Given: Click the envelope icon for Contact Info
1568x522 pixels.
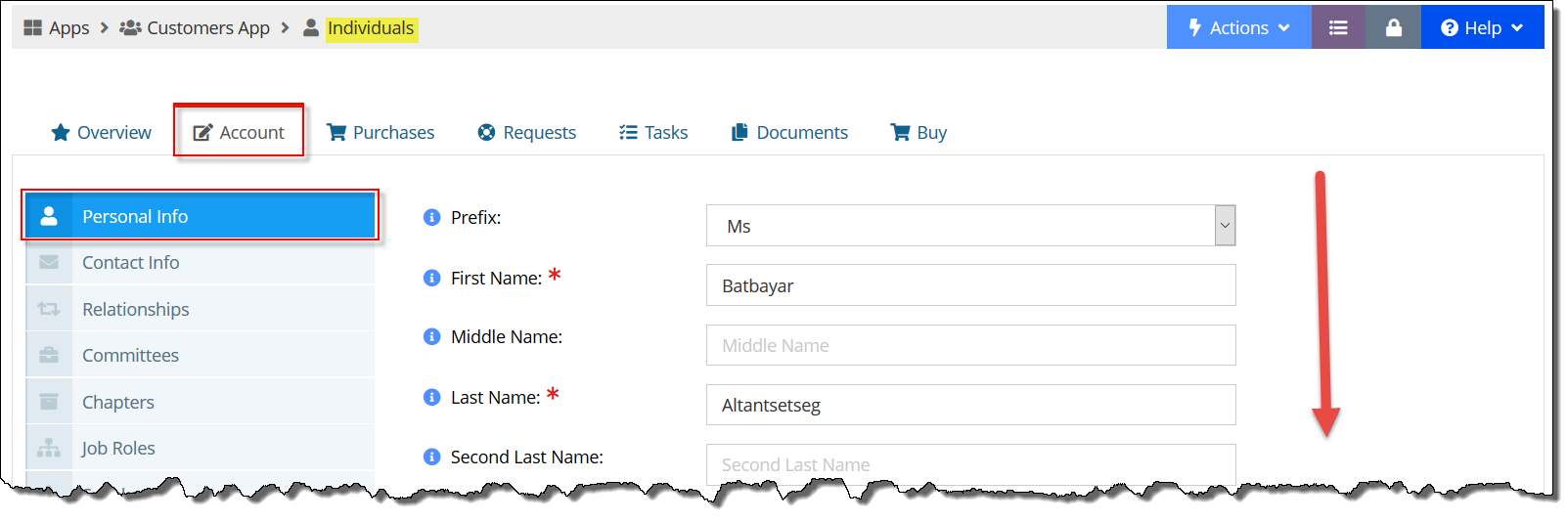Looking at the screenshot, I should [x=49, y=262].
